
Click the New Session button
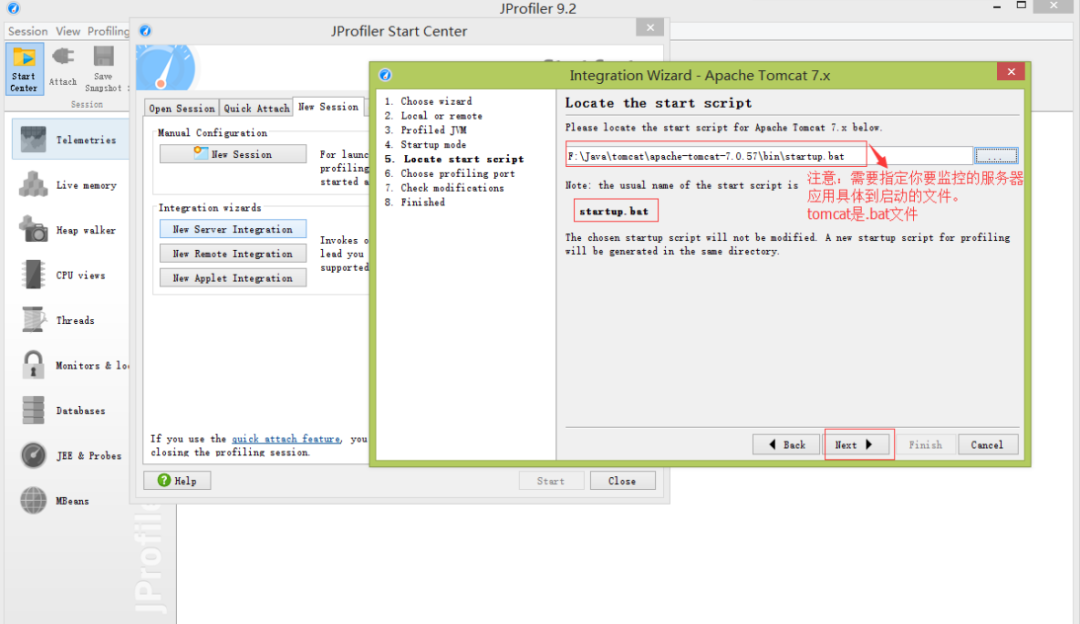[233, 154]
